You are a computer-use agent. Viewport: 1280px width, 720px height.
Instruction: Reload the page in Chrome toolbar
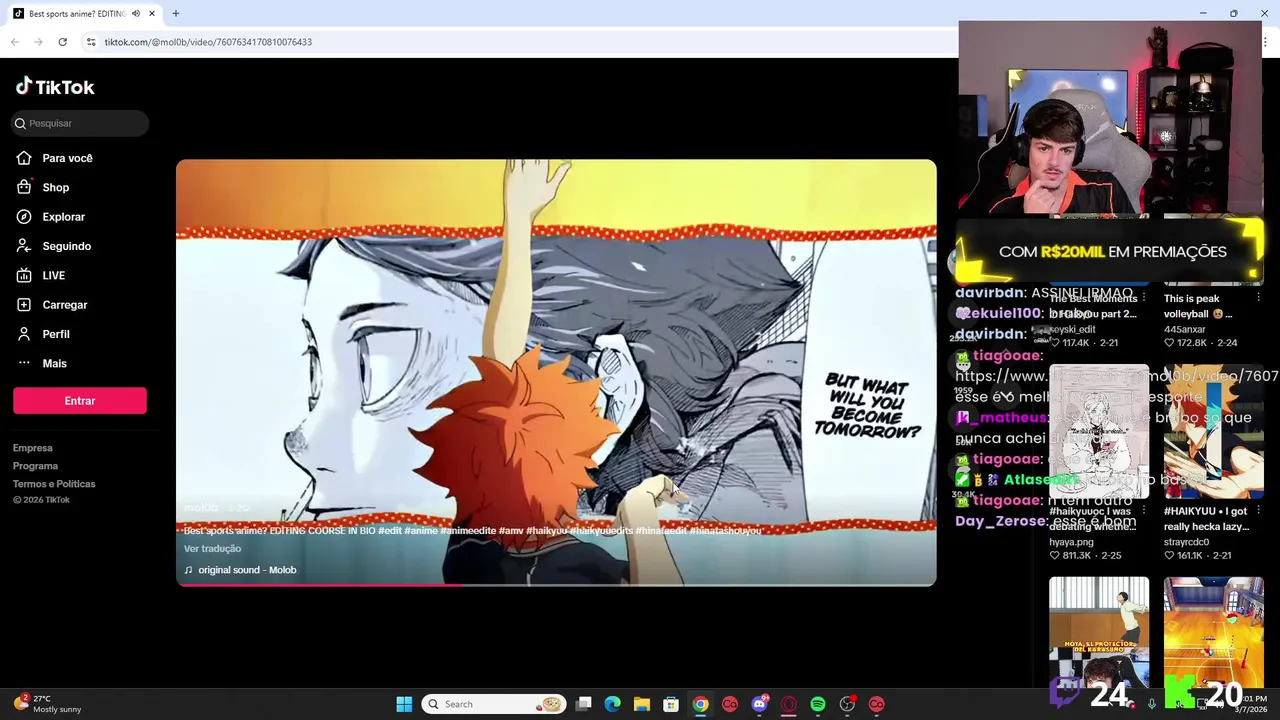(62, 42)
